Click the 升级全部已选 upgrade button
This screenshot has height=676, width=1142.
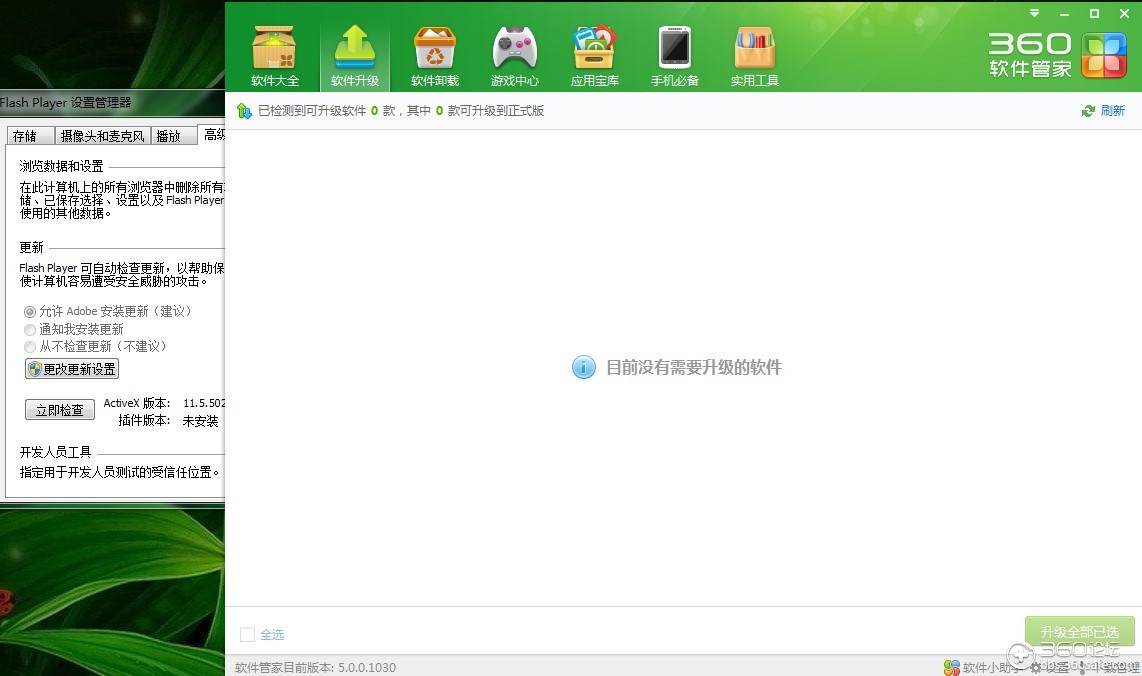1079,632
